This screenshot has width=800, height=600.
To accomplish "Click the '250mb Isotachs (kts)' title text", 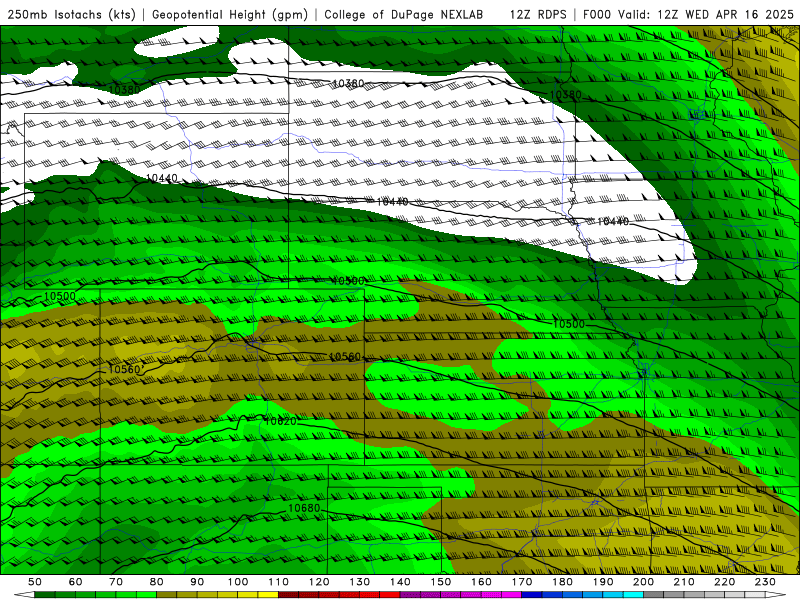I will (71, 15).
